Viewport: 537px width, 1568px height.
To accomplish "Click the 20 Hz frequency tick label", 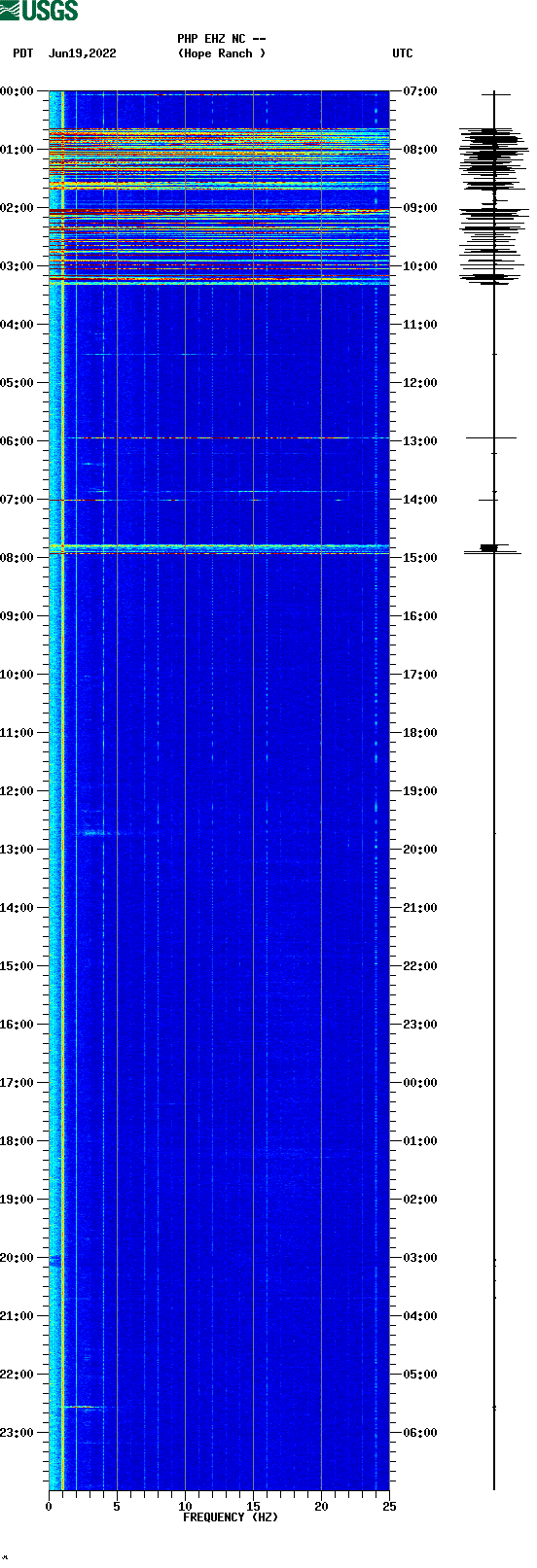I will (x=321, y=1507).
